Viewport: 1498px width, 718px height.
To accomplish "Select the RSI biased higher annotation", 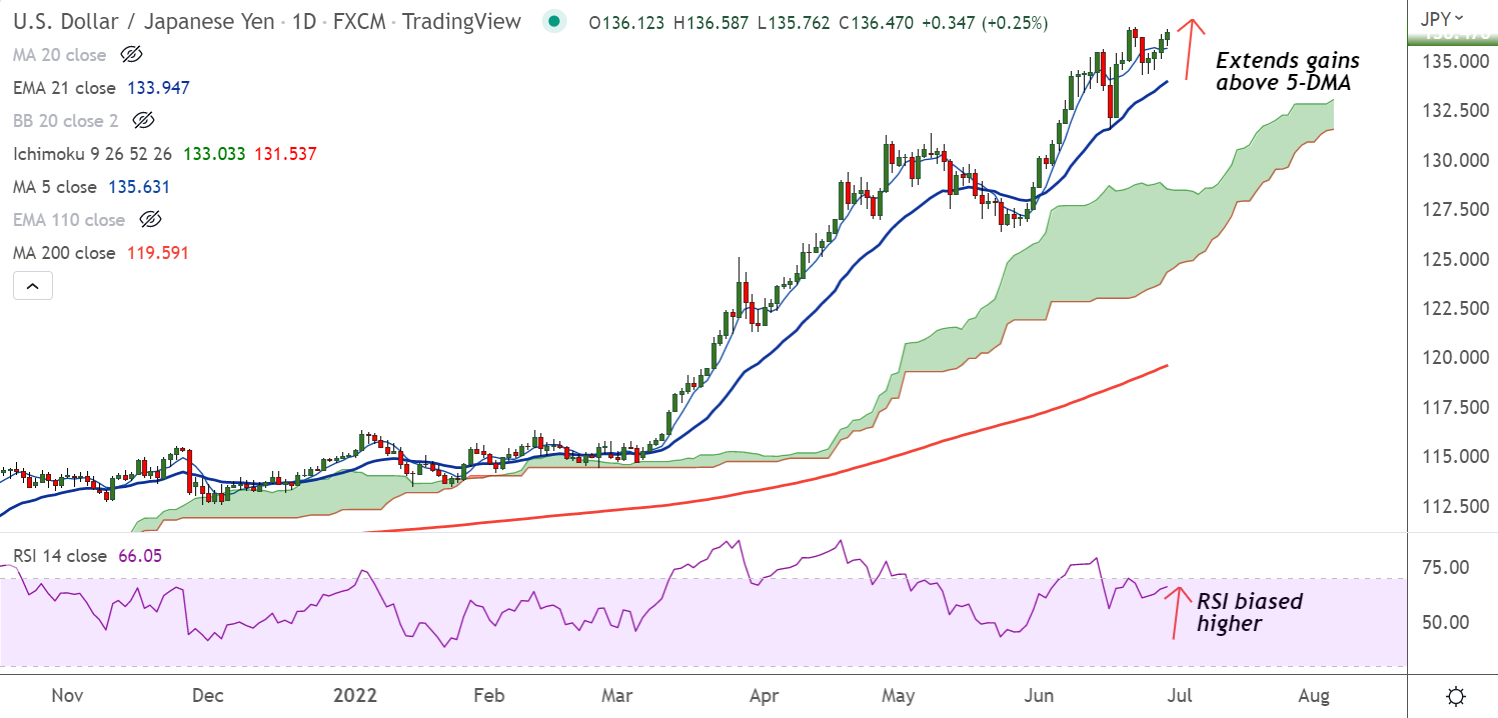I will point(1250,612).
